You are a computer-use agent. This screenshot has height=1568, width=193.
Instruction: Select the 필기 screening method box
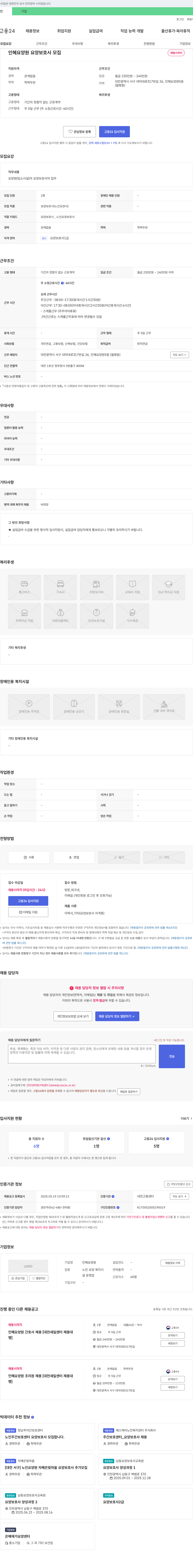coord(119,857)
